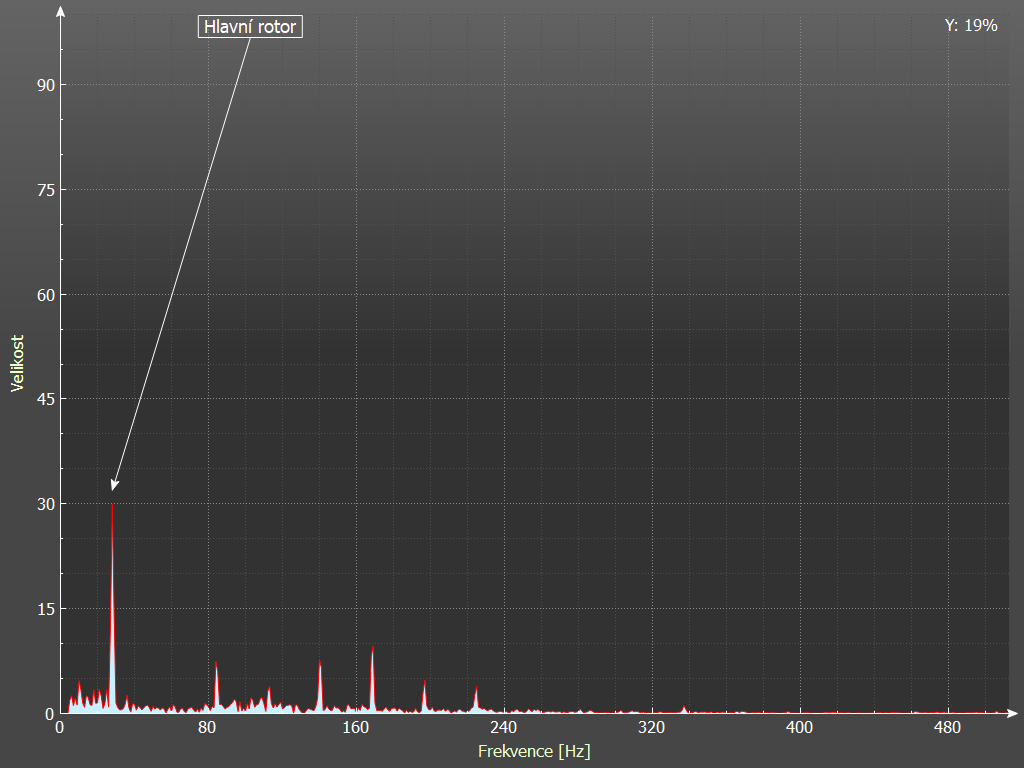Select the 480 tick label on the frequency axis
Image resolution: width=1024 pixels, height=768 pixels.
point(947,727)
